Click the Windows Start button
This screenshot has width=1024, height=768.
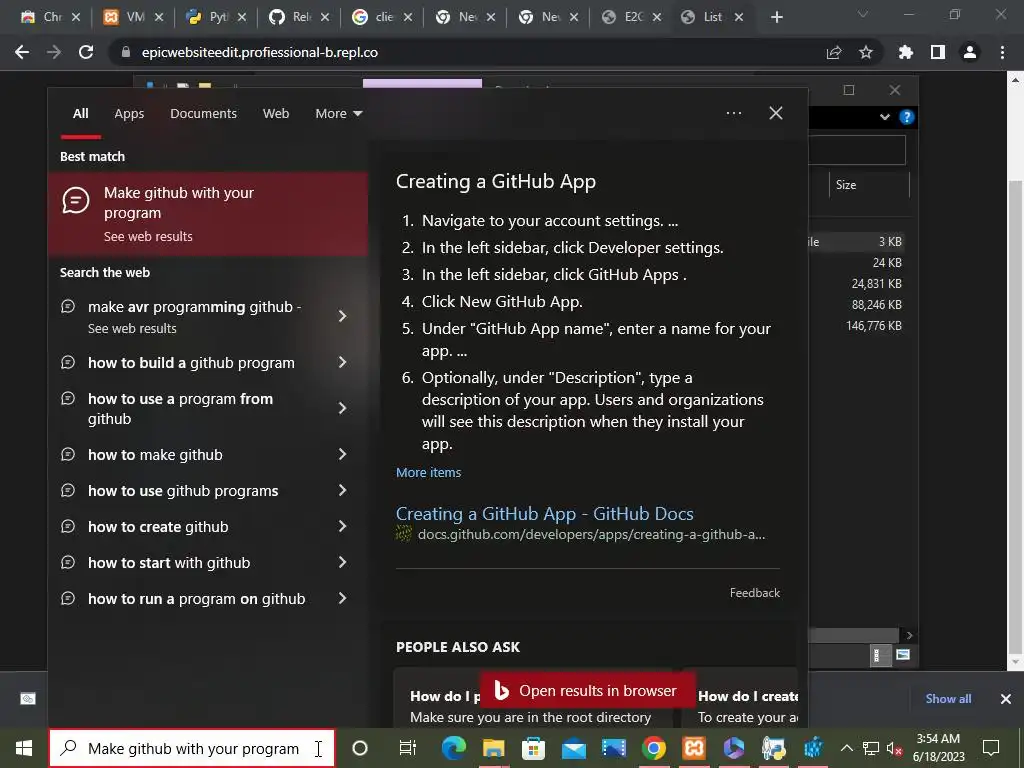[24, 748]
